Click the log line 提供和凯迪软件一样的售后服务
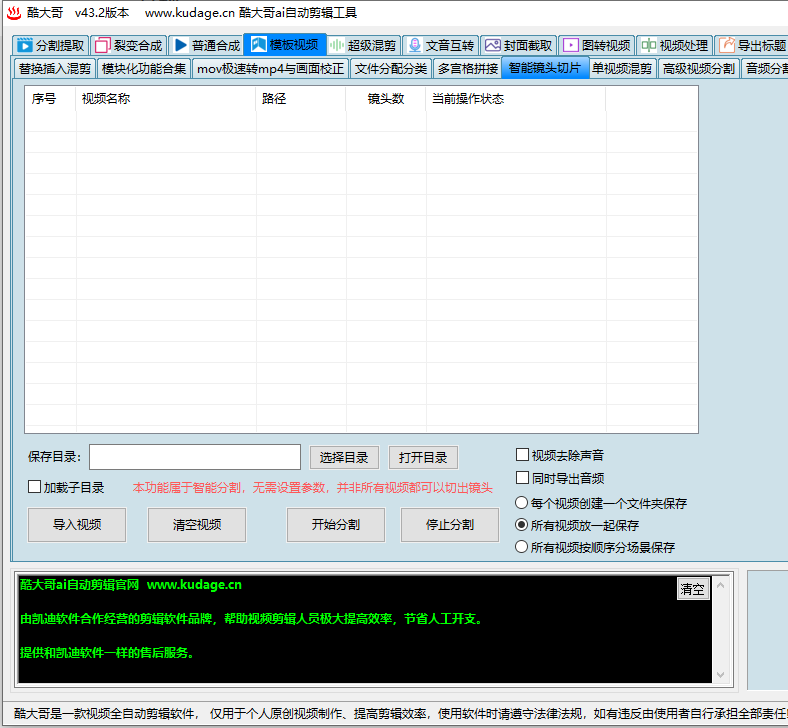This screenshot has height=728, width=788. point(107,653)
